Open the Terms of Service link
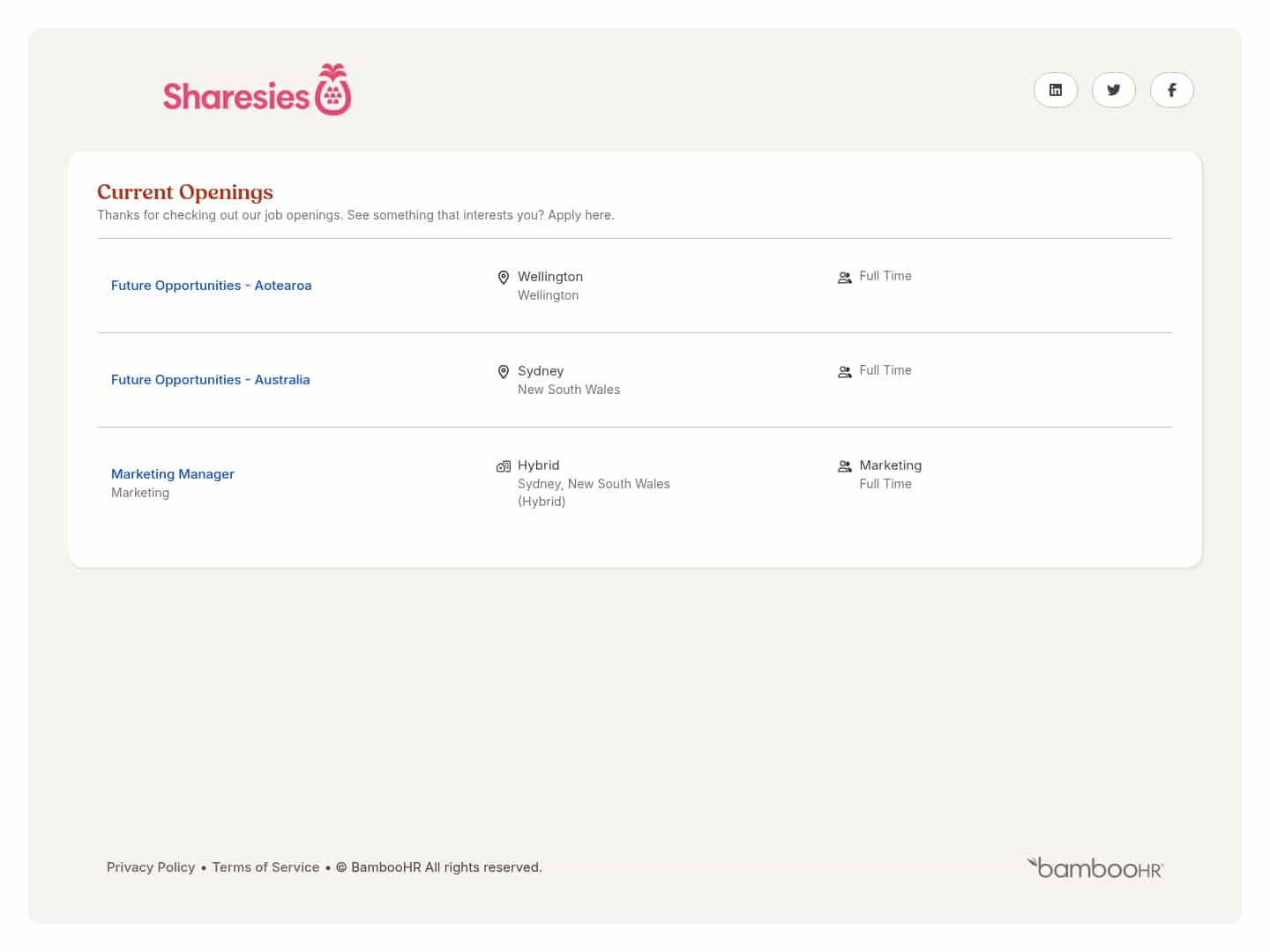The width and height of the screenshot is (1270, 952). click(x=265, y=867)
